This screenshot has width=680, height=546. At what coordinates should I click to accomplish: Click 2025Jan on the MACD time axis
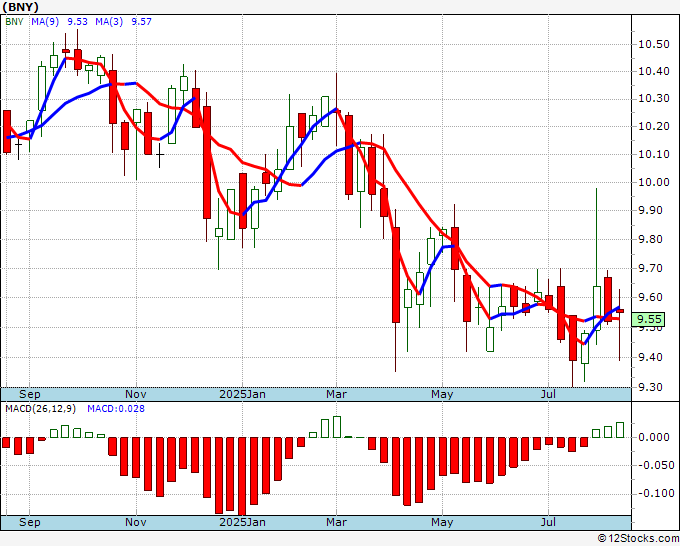tap(242, 522)
